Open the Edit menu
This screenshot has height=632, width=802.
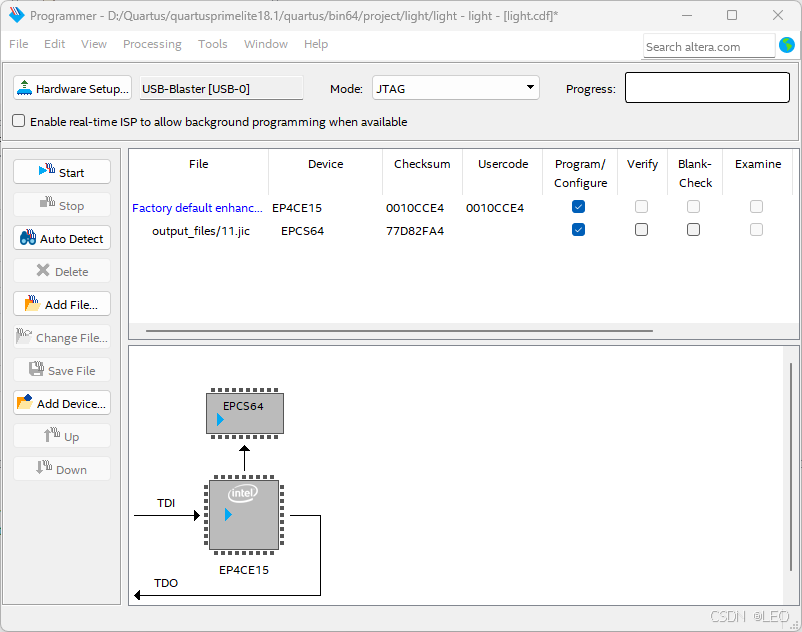point(54,44)
